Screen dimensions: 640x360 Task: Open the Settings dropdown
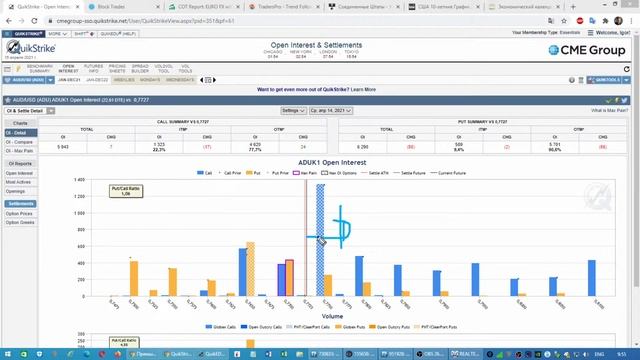[293, 111]
